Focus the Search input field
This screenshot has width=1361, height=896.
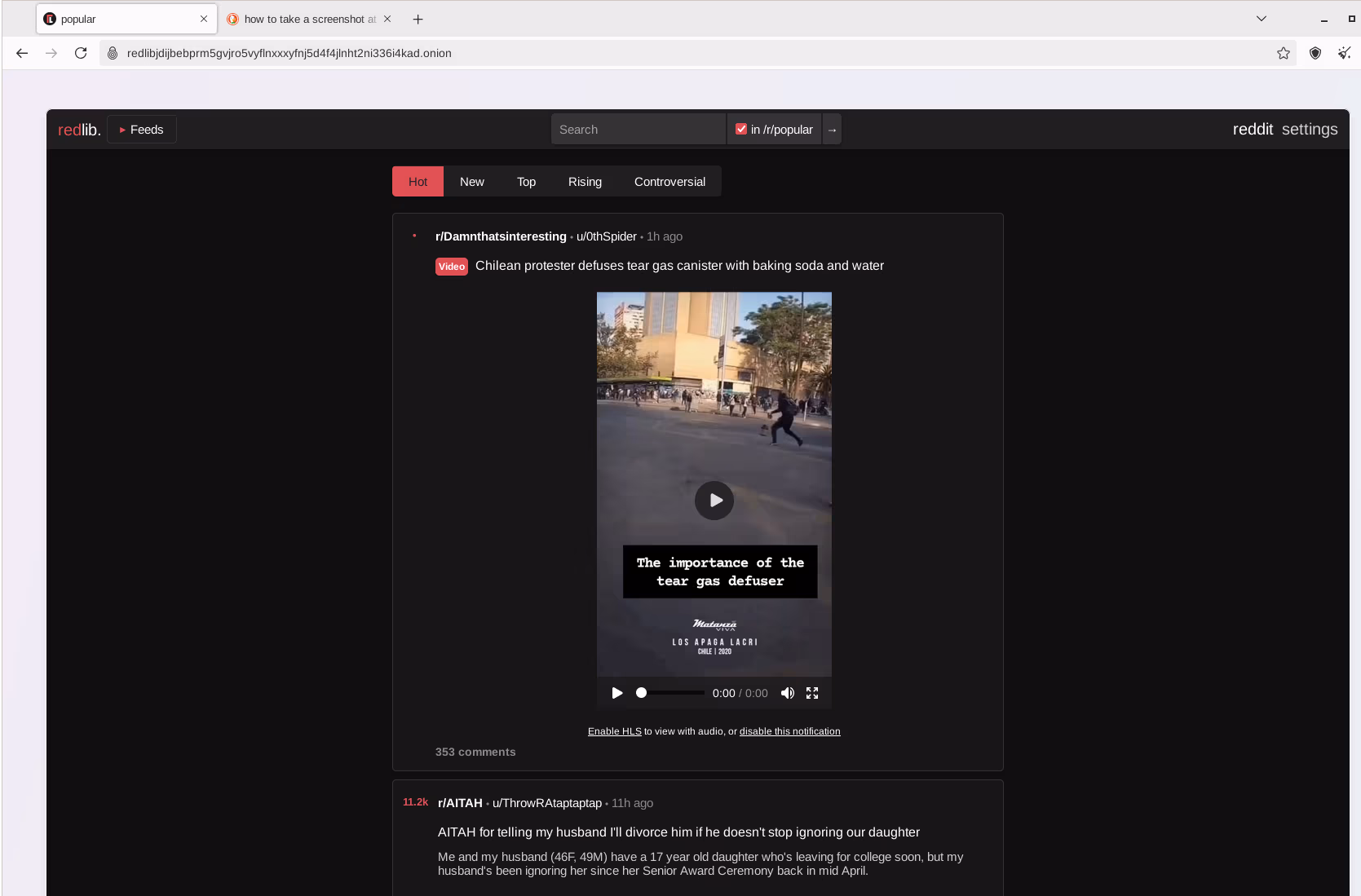tap(637, 130)
